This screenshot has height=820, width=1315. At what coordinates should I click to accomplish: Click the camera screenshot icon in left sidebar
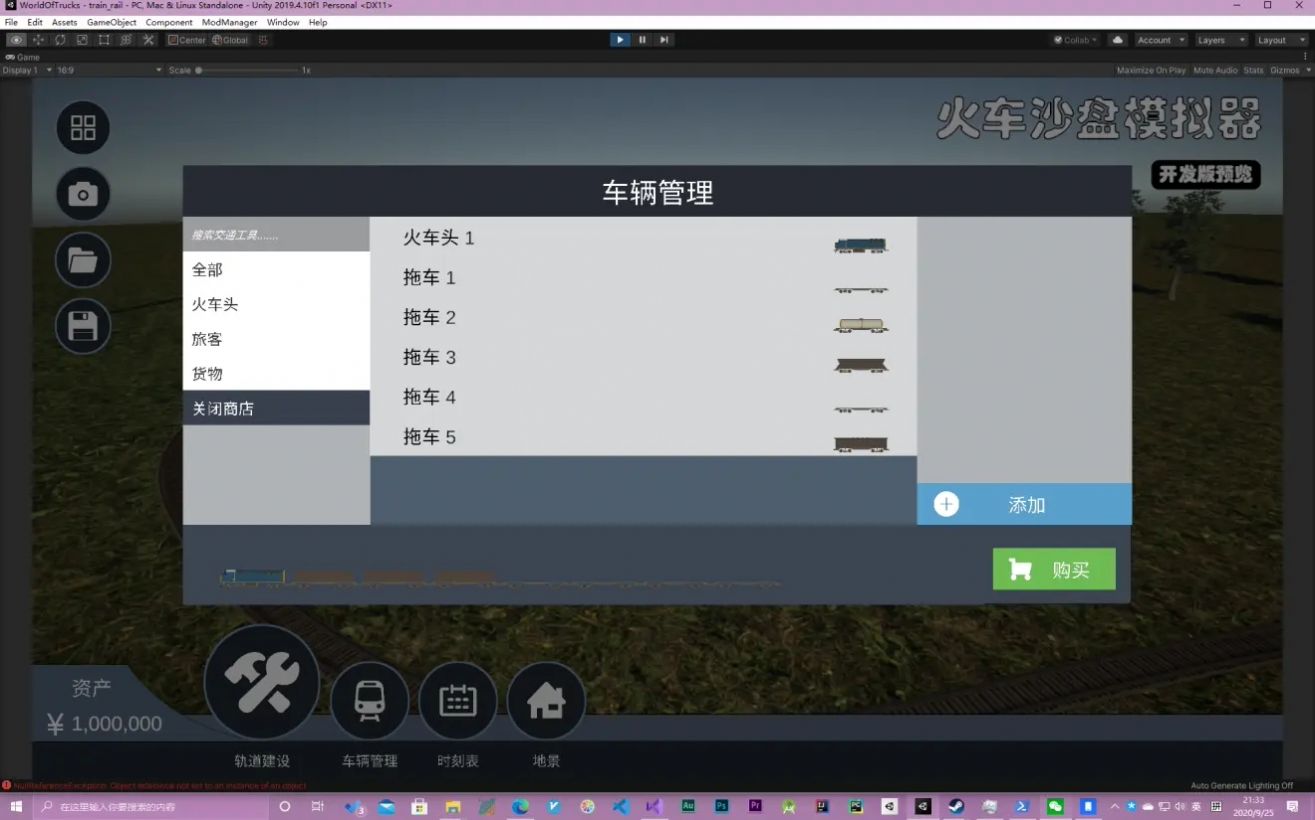pos(82,194)
